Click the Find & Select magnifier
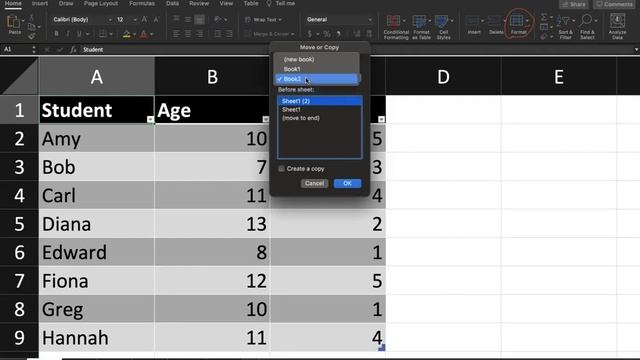Image resolution: width=640 pixels, height=360 pixels. pyautogui.click(x=586, y=20)
